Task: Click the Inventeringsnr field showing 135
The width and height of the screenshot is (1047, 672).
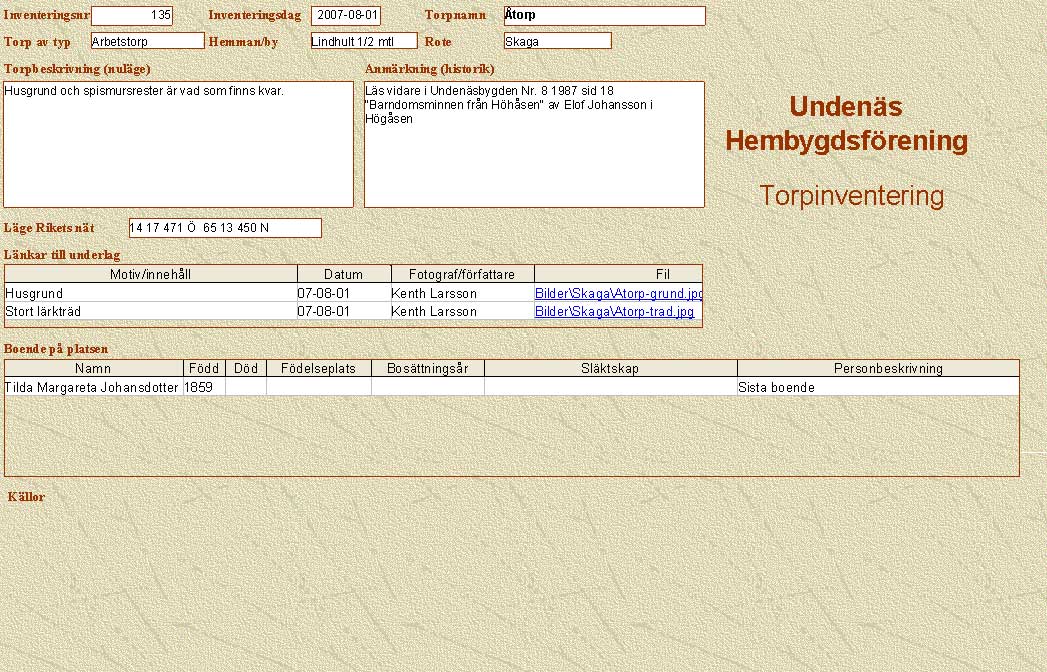Action: click(x=132, y=16)
